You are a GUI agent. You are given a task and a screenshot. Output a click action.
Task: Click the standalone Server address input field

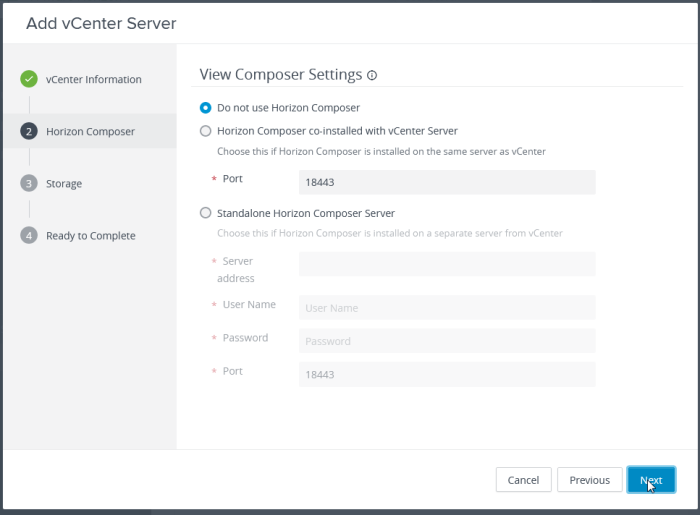[447, 264]
